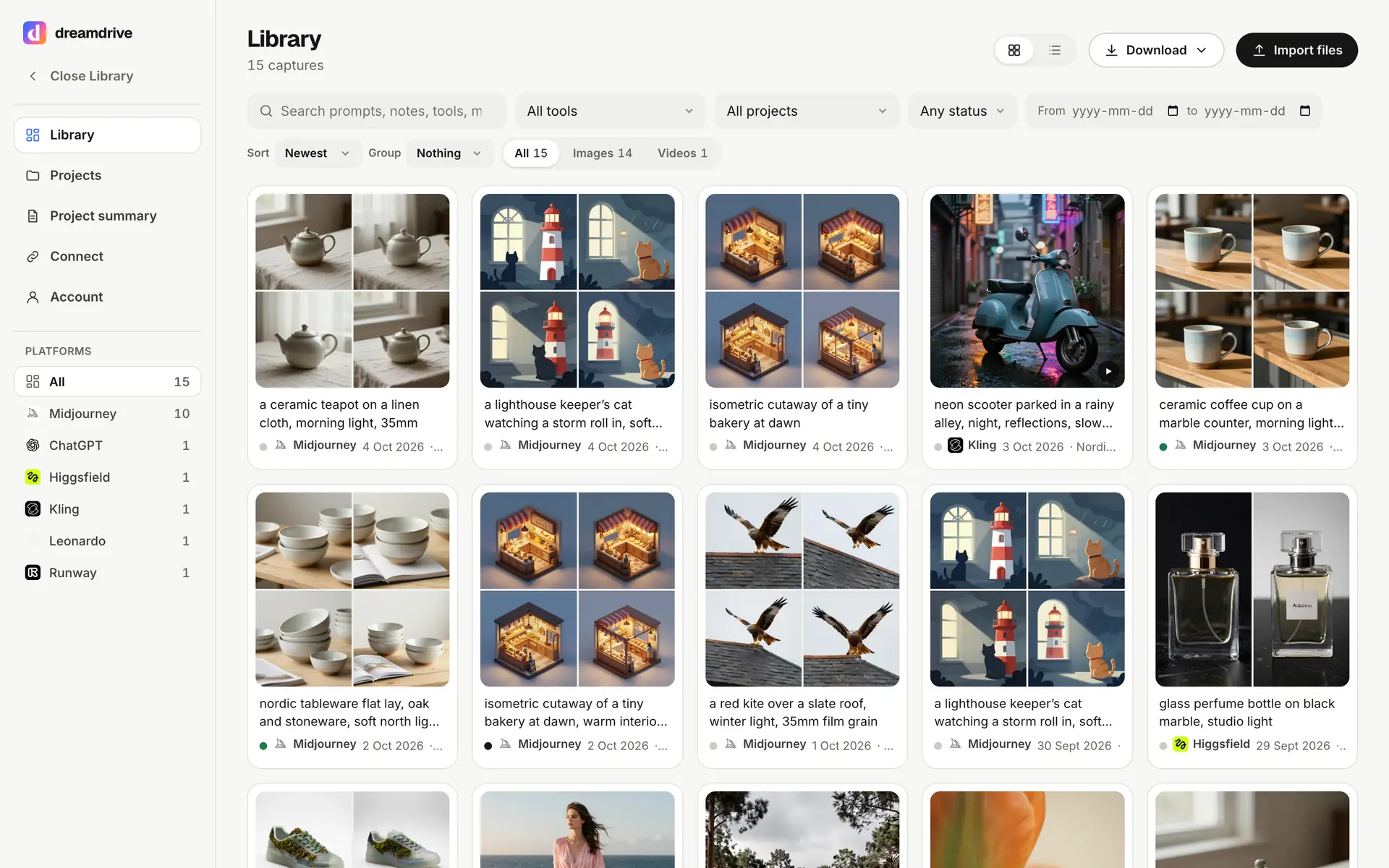Image resolution: width=1389 pixels, height=868 pixels.
Task: Open the All projects dropdown
Action: pyautogui.click(x=807, y=111)
